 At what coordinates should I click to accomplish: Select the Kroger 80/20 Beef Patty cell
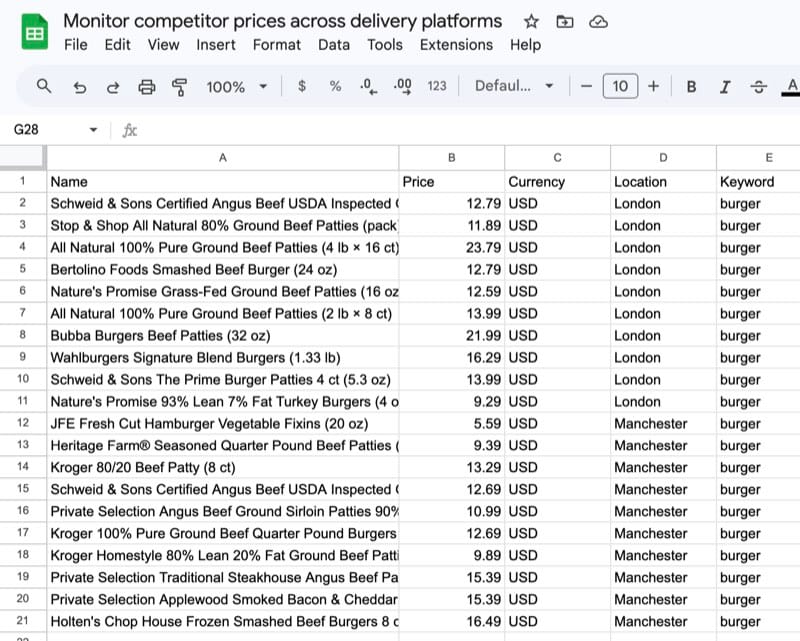(x=222, y=467)
